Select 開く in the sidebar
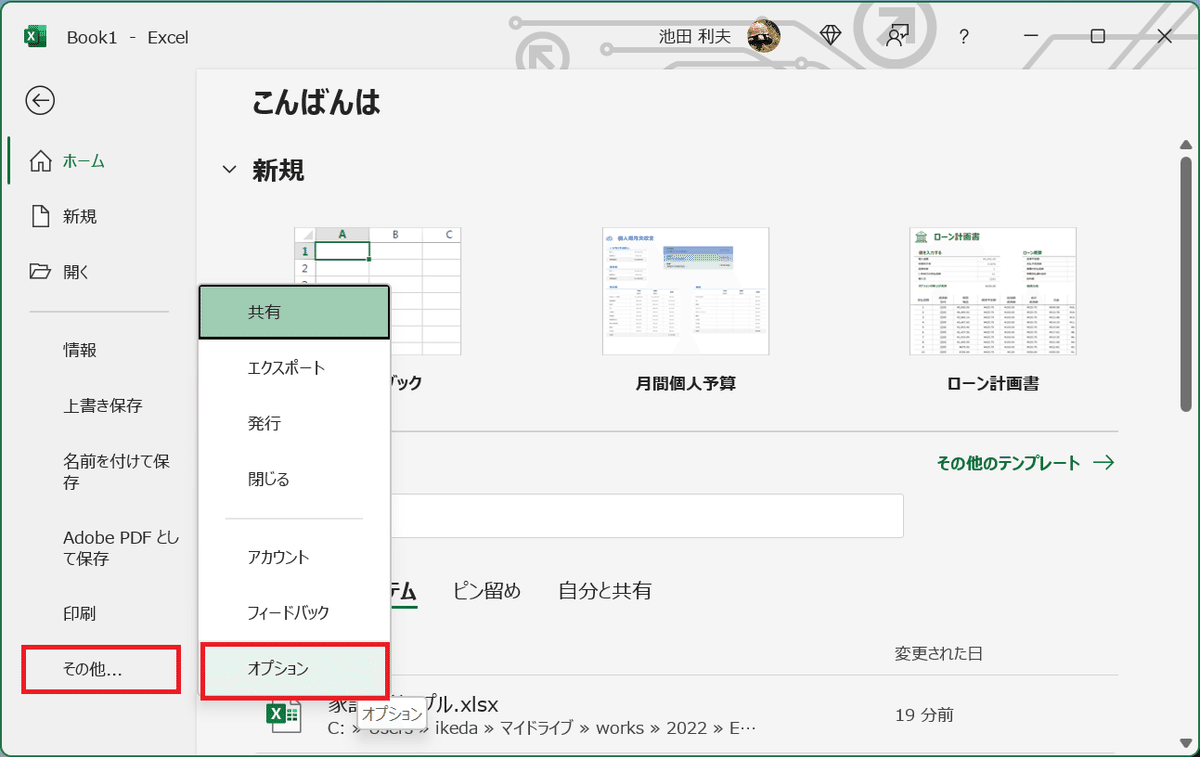Screen dimensions: 1200x757 (76, 271)
